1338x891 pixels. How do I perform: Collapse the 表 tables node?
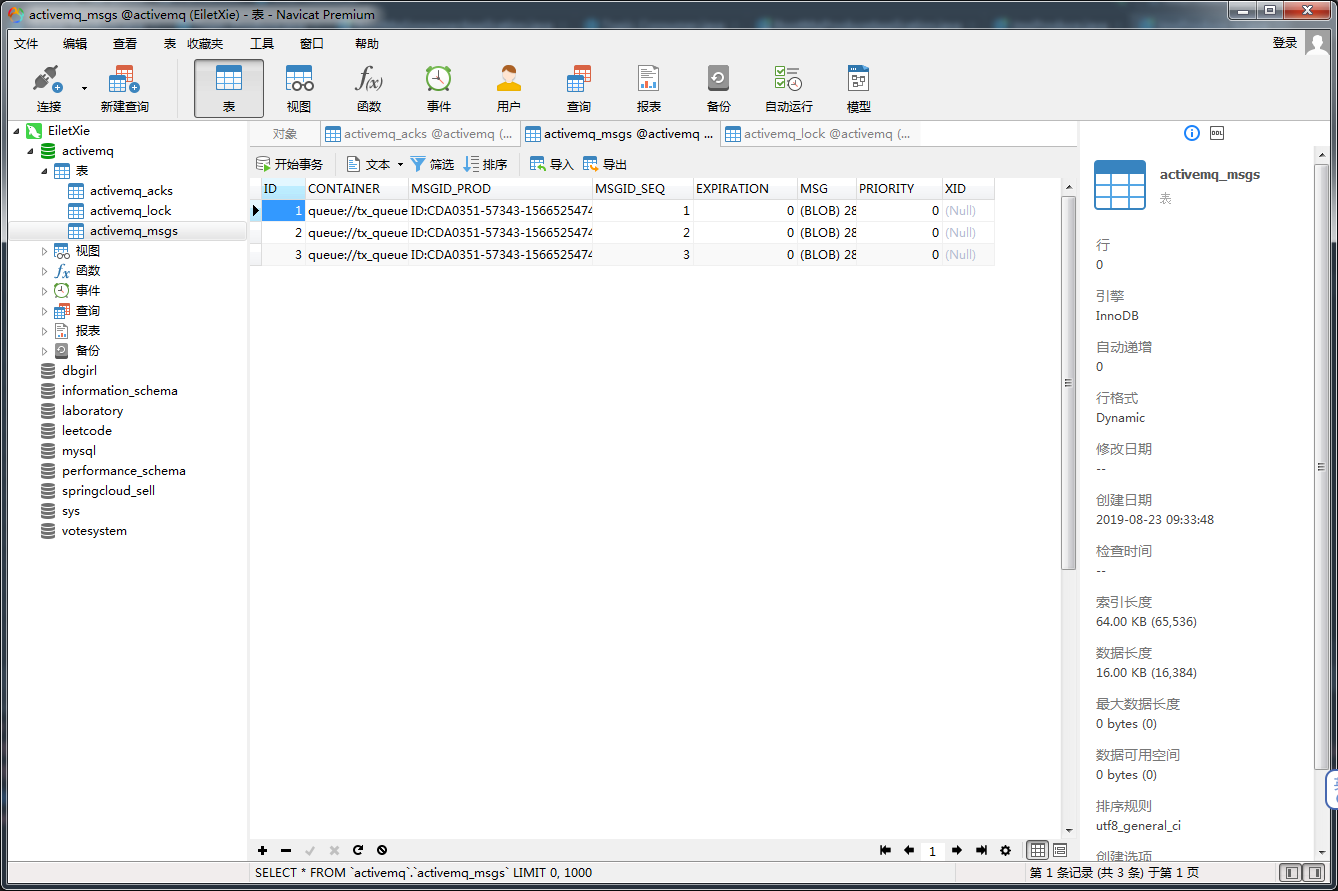coord(45,171)
